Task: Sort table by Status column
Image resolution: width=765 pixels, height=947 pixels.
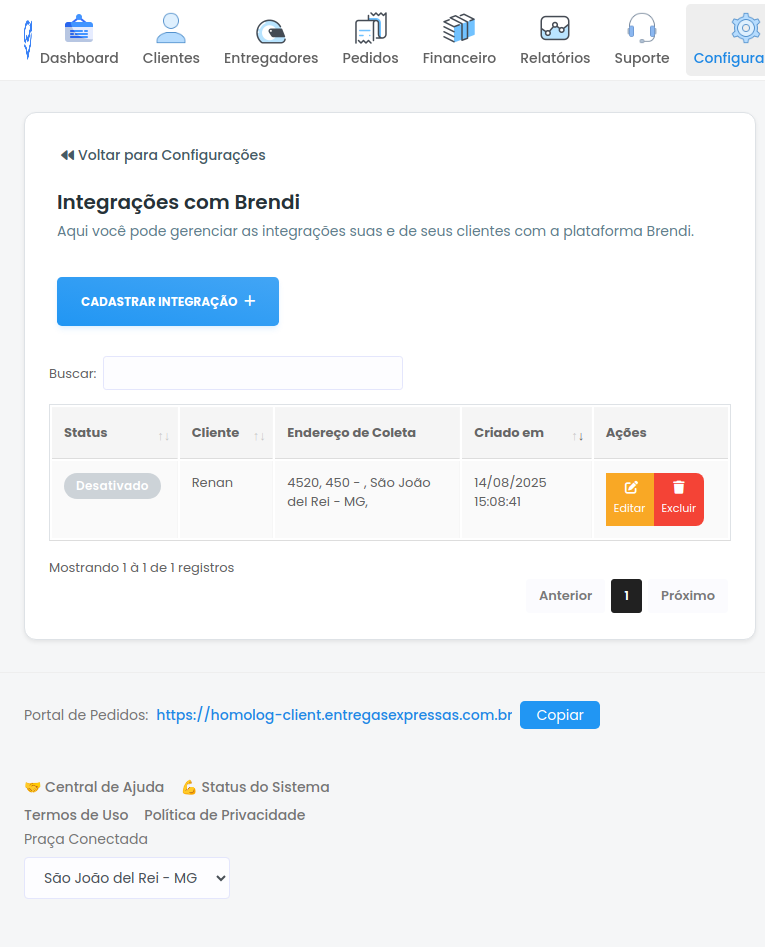Action: tap(115, 433)
